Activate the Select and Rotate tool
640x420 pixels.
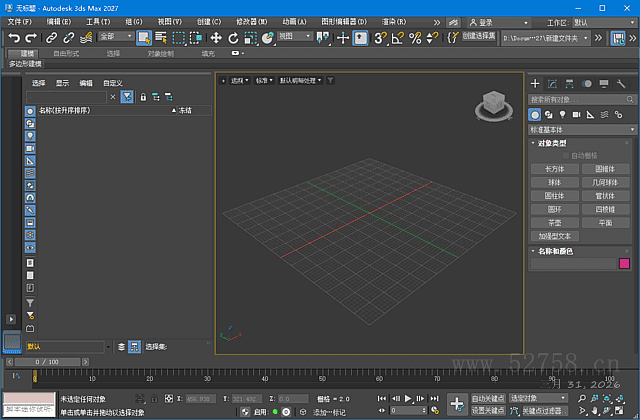233,38
